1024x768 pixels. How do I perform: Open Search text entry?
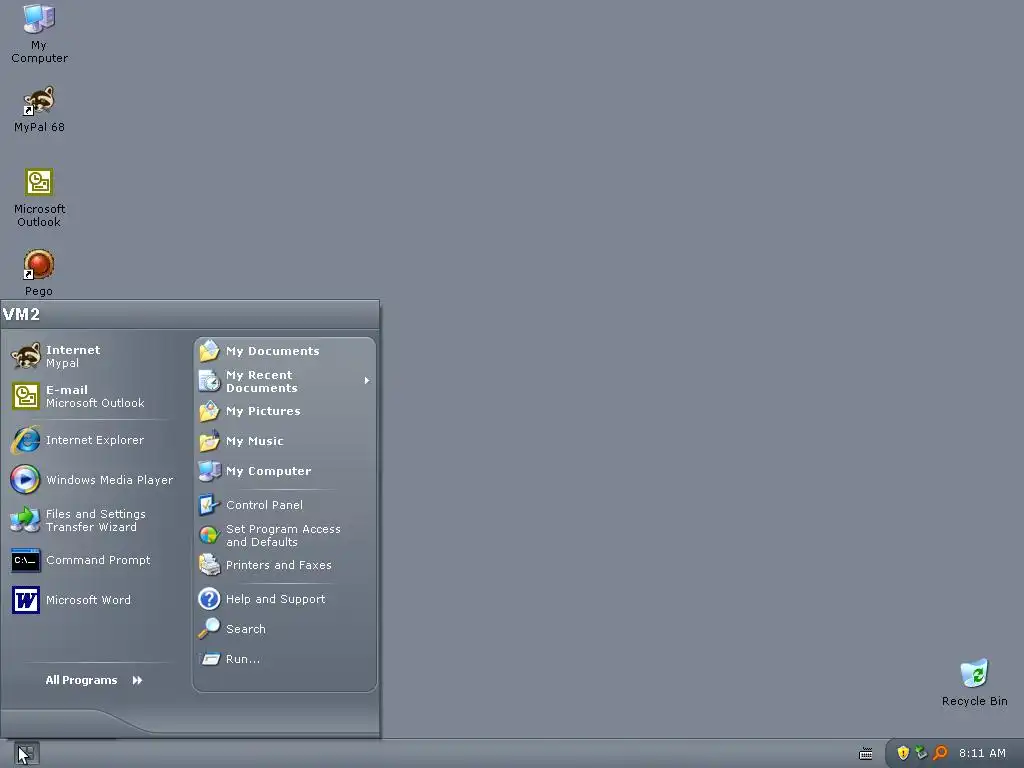246,629
